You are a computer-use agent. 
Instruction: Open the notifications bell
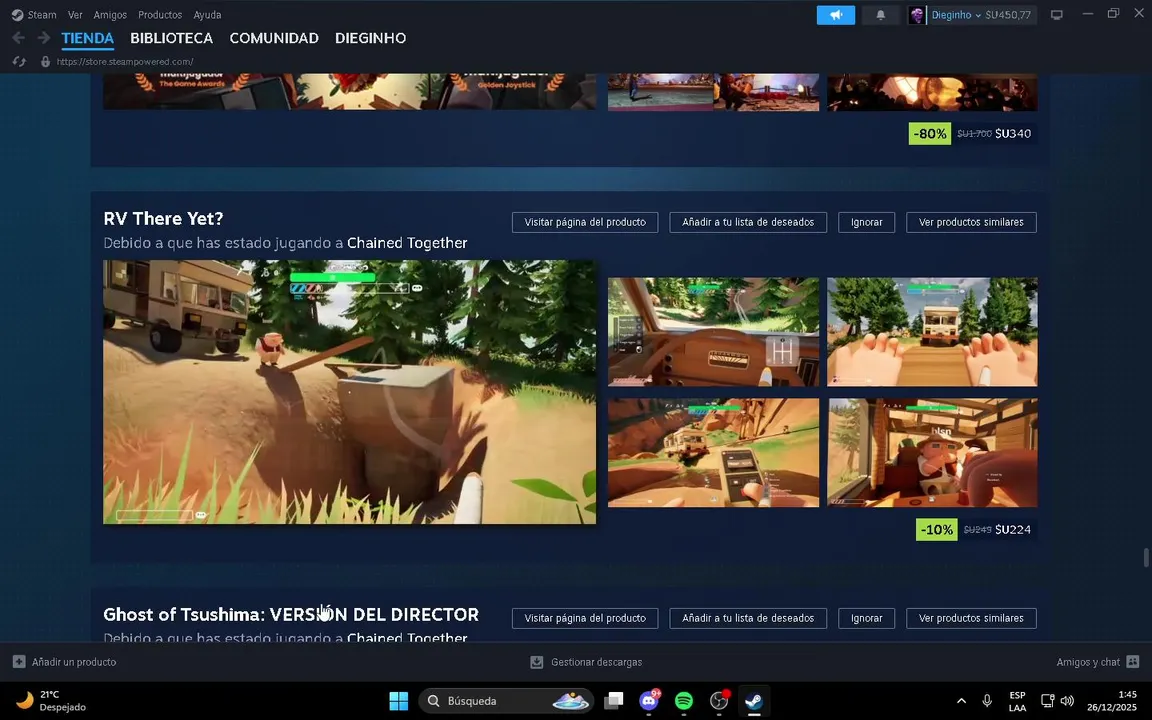pos(880,15)
